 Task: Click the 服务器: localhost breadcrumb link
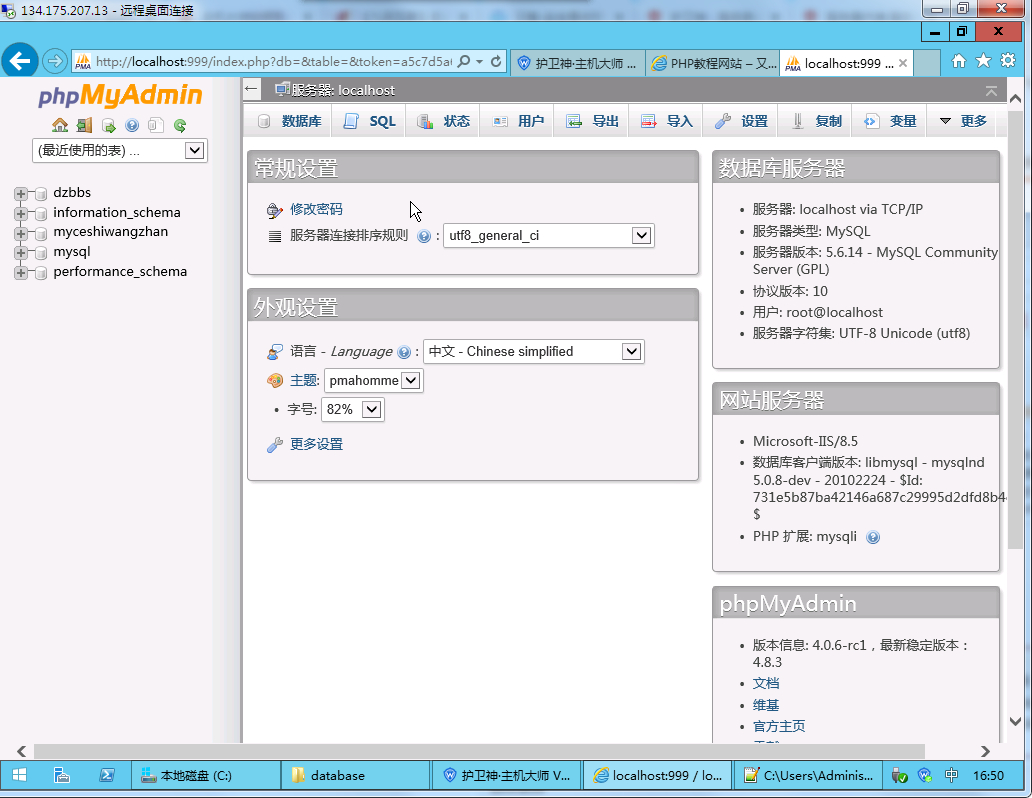click(x=343, y=90)
